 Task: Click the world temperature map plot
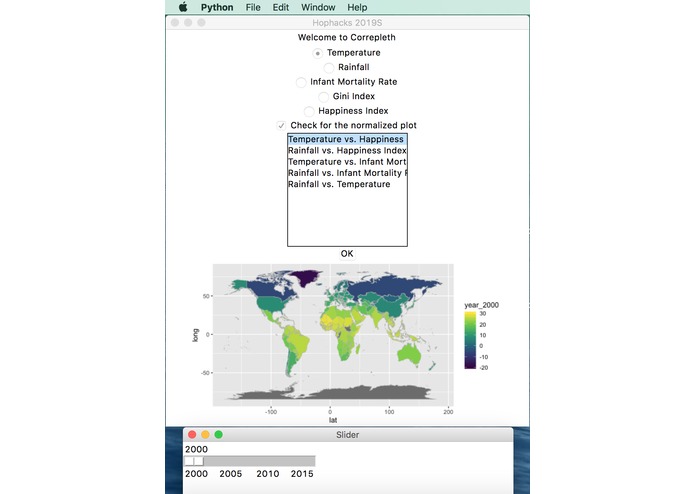[333, 335]
